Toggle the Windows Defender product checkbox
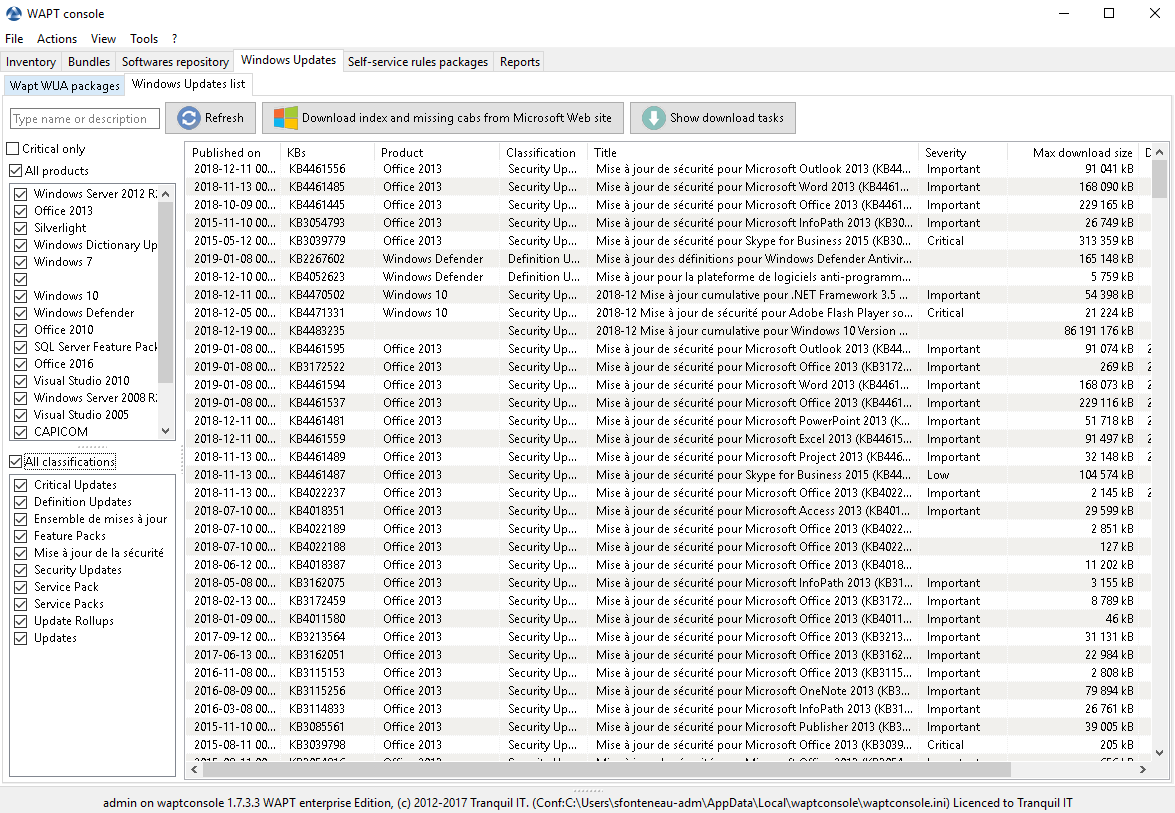The height and width of the screenshot is (813, 1175). [x=20, y=312]
